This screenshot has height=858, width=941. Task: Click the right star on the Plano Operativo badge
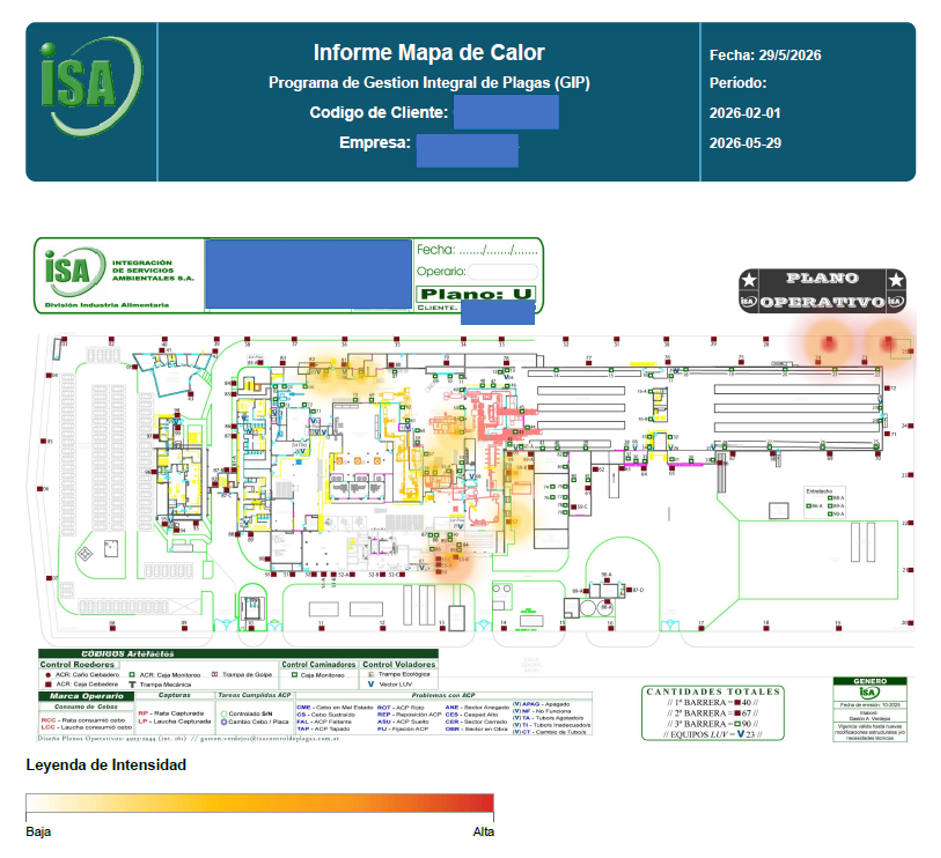[x=896, y=279]
